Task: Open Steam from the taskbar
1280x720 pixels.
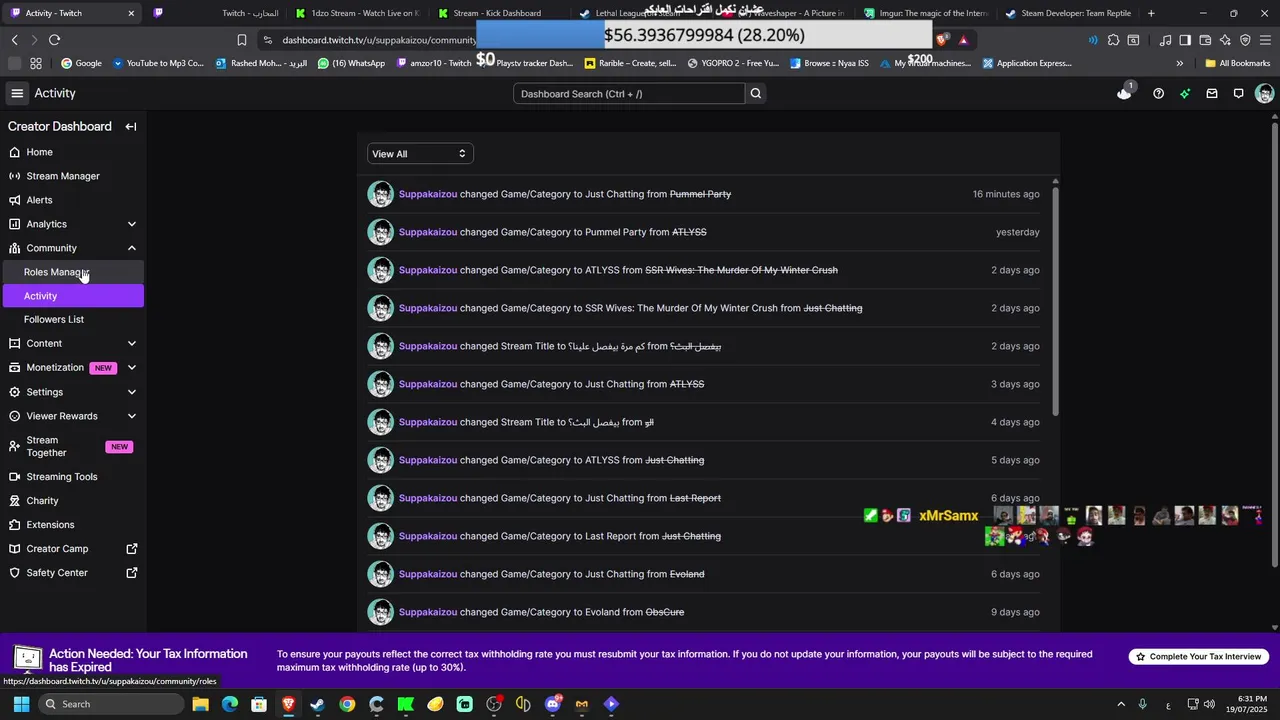Action: coord(317,704)
